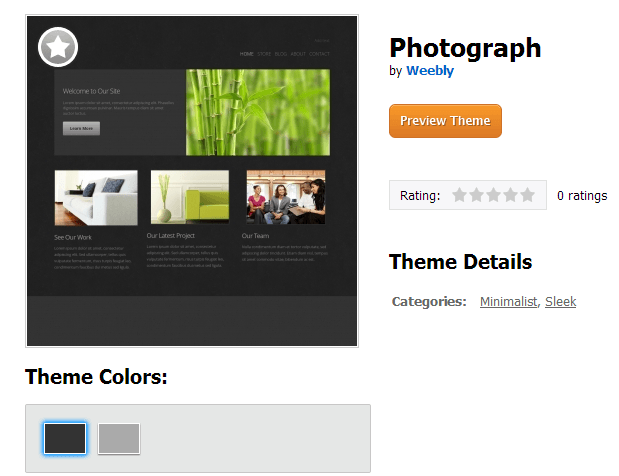Click HOME in the preview navigation

[246, 54]
